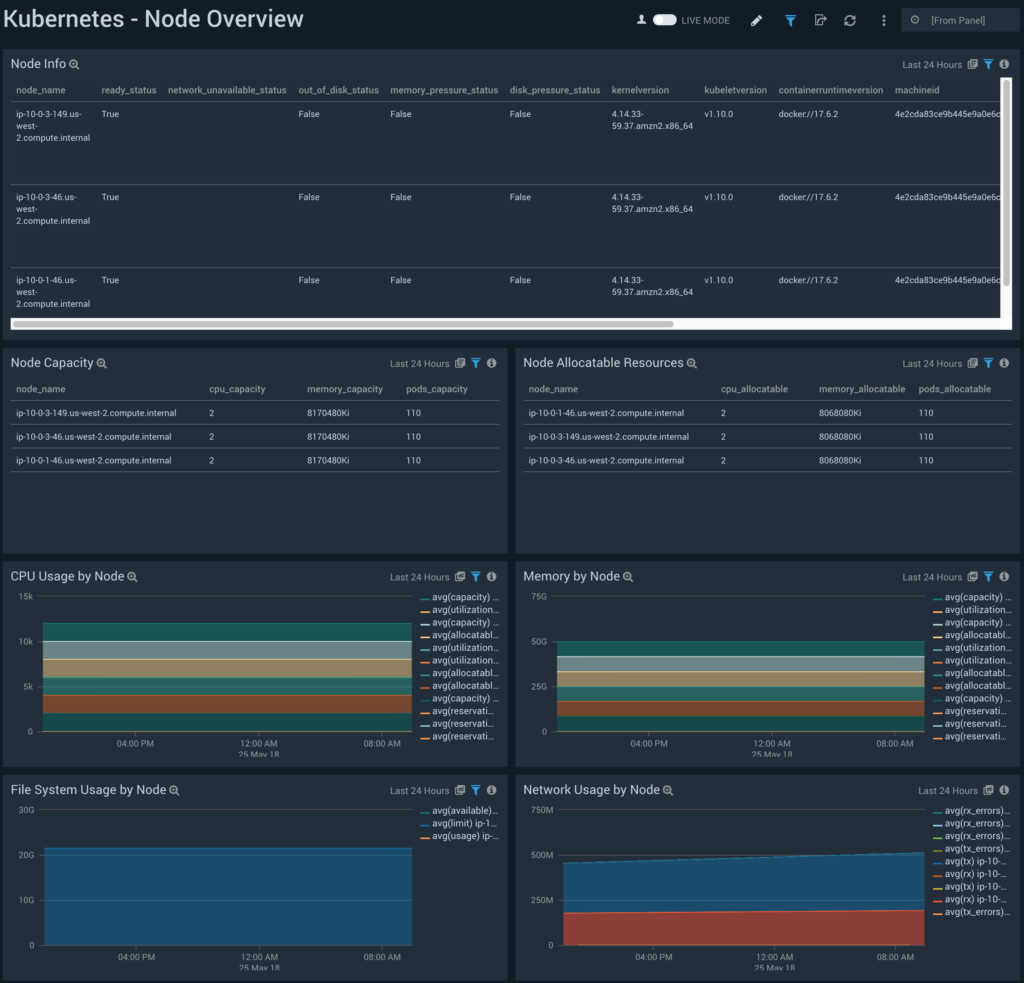
Task: Click the CPU Usage by Node magnifier
Action: [133, 577]
